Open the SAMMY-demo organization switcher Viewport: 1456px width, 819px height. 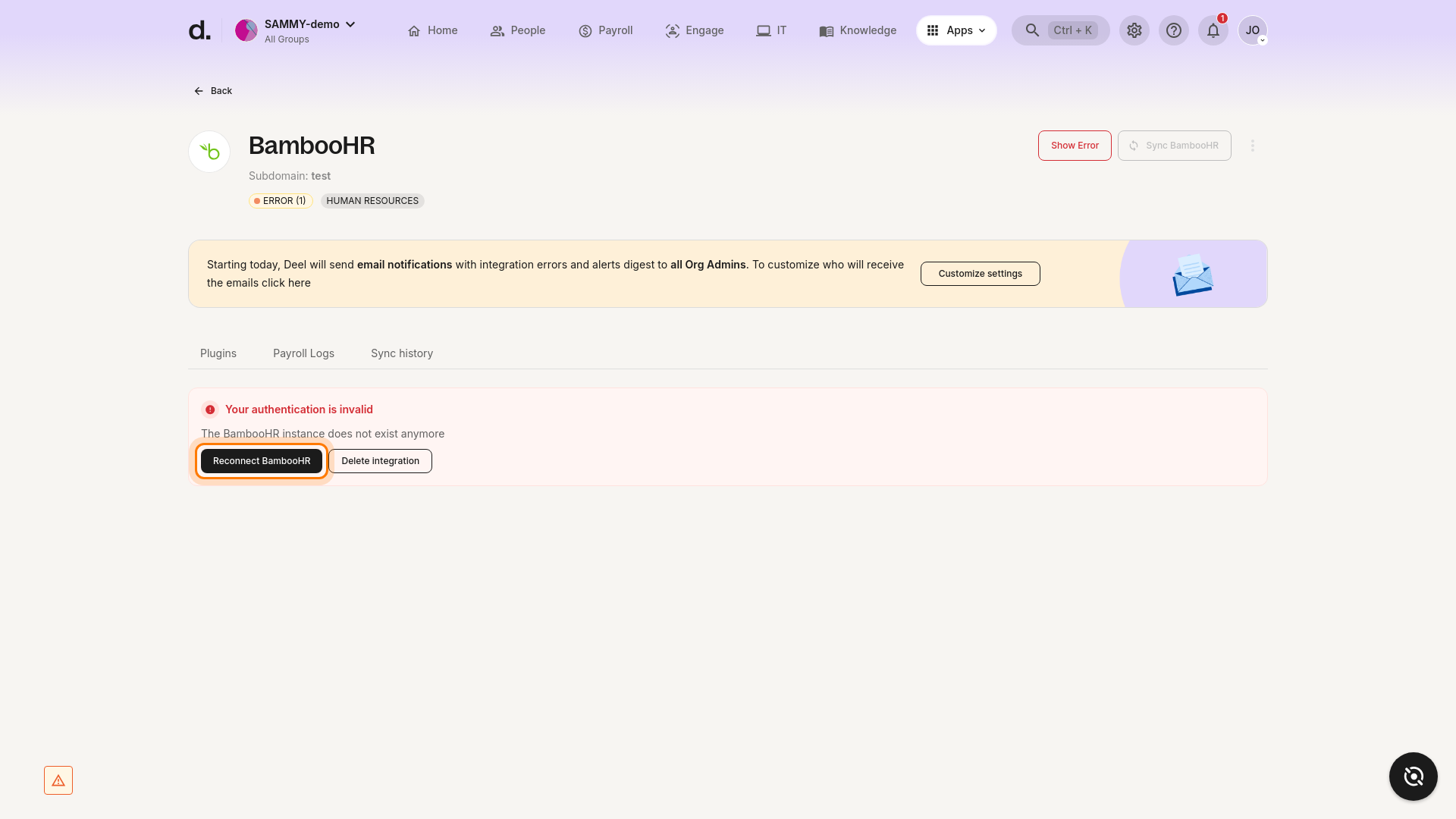(x=310, y=30)
